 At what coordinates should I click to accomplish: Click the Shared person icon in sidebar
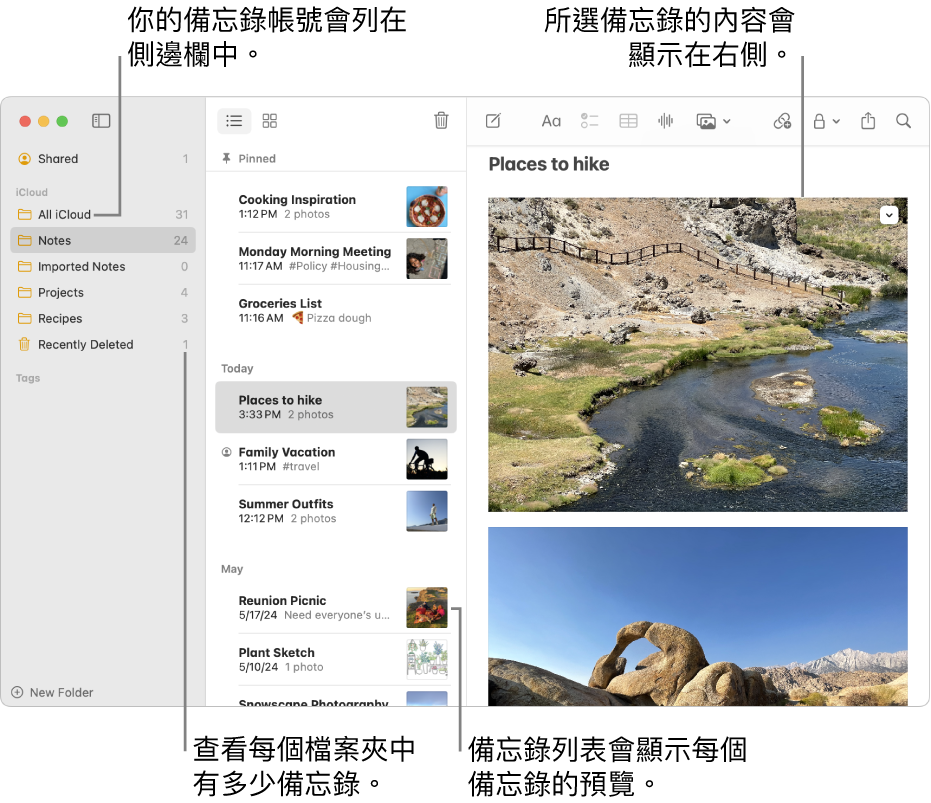24,159
